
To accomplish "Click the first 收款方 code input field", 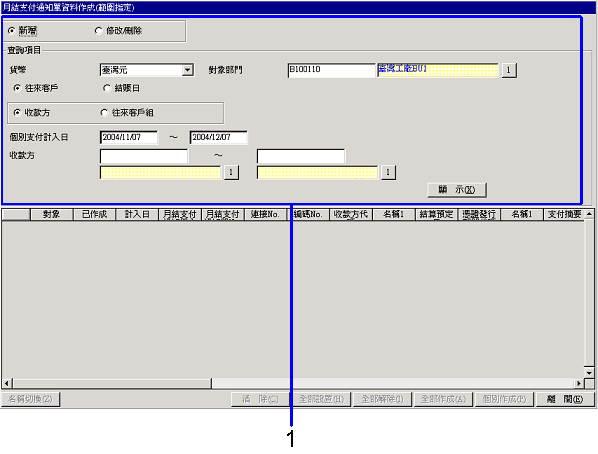I will coord(144,156).
